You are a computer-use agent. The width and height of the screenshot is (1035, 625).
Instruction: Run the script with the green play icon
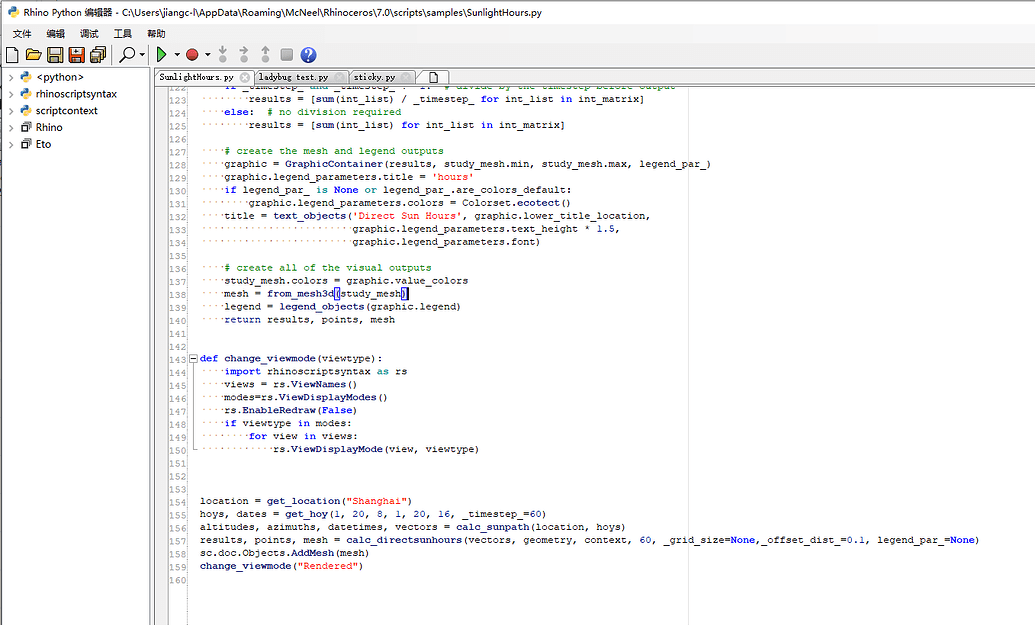click(x=162, y=54)
